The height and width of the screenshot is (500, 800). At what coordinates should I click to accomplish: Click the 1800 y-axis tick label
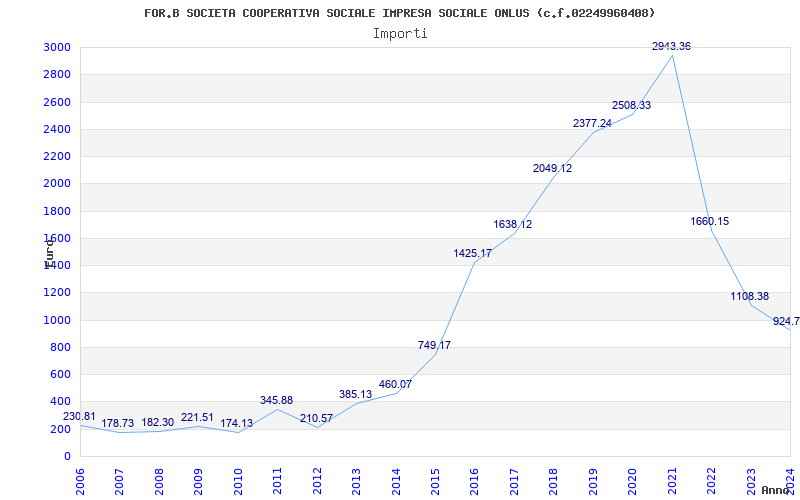click(59, 211)
